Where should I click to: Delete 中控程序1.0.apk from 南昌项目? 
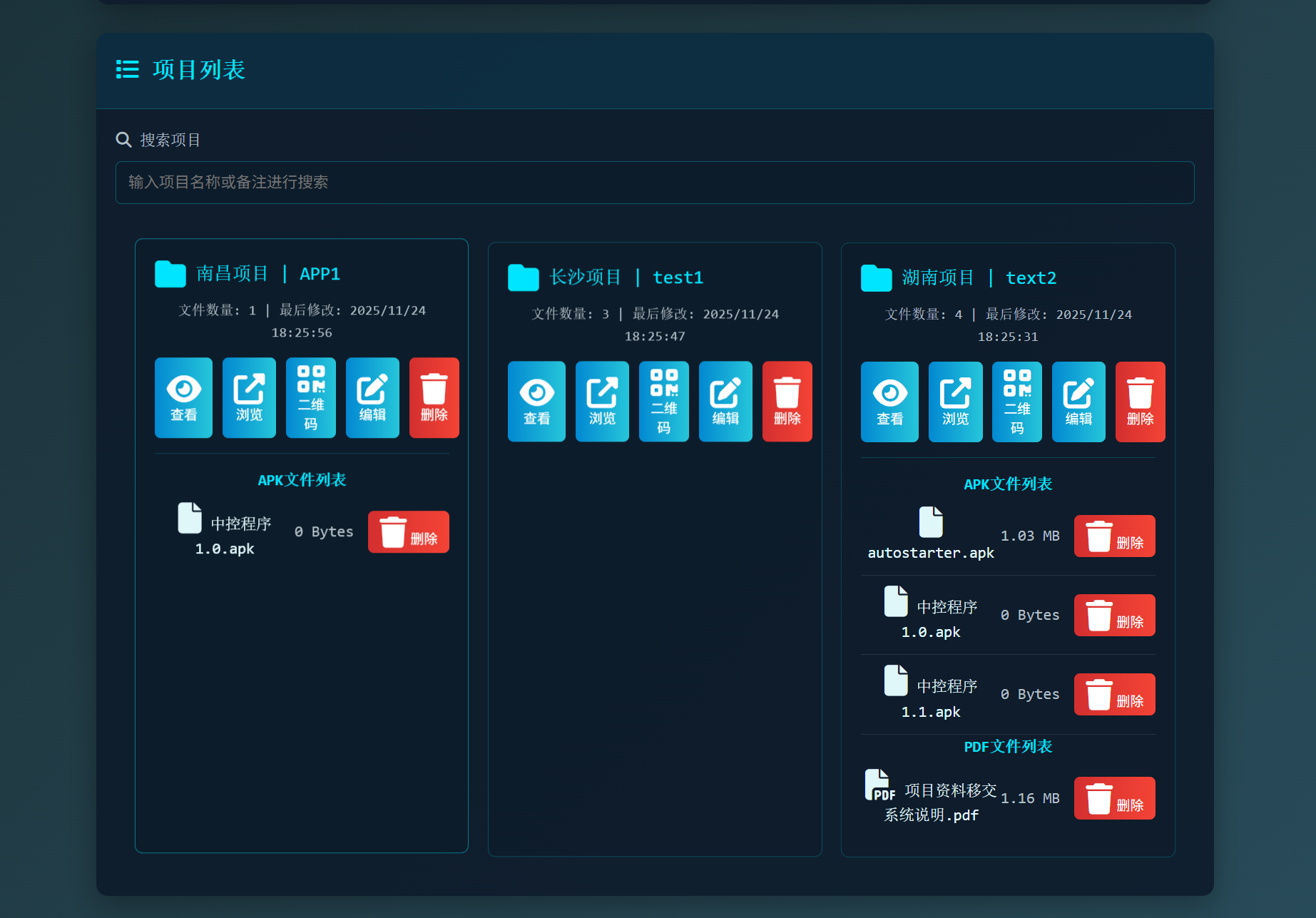[408, 531]
